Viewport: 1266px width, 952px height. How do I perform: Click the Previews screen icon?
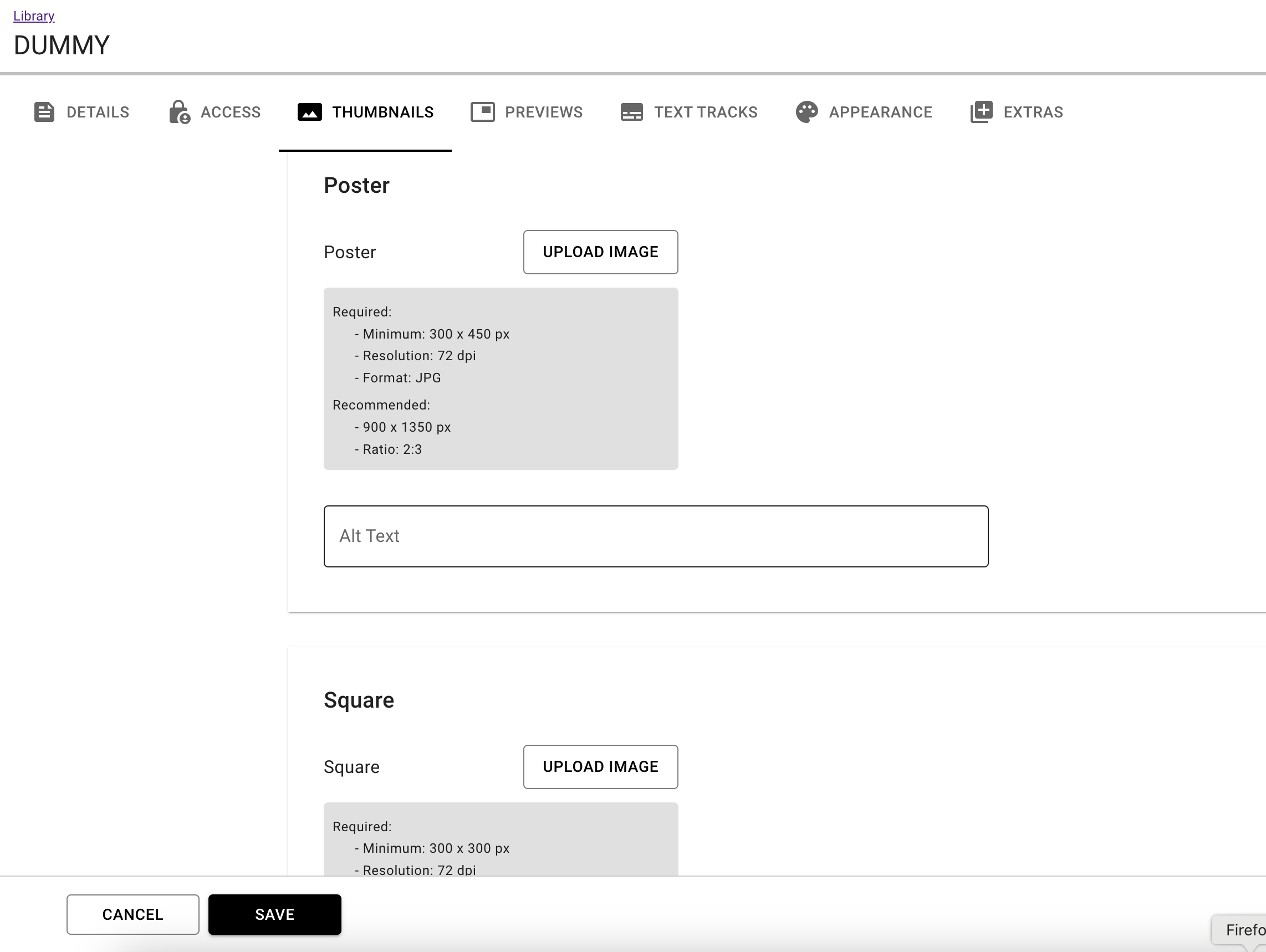point(482,112)
